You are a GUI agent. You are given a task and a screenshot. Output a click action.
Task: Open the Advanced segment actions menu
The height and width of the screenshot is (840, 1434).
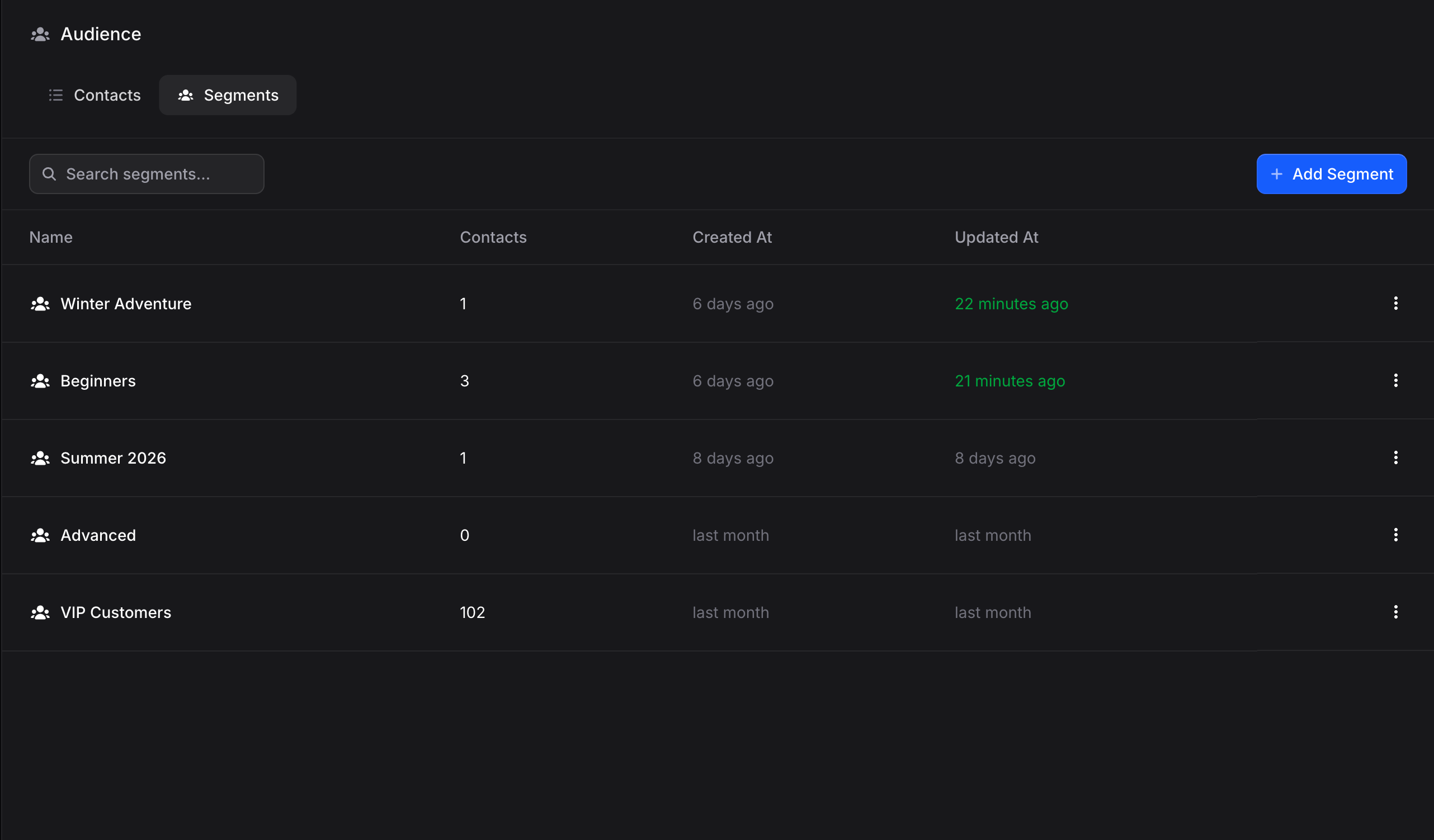tap(1396, 535)
